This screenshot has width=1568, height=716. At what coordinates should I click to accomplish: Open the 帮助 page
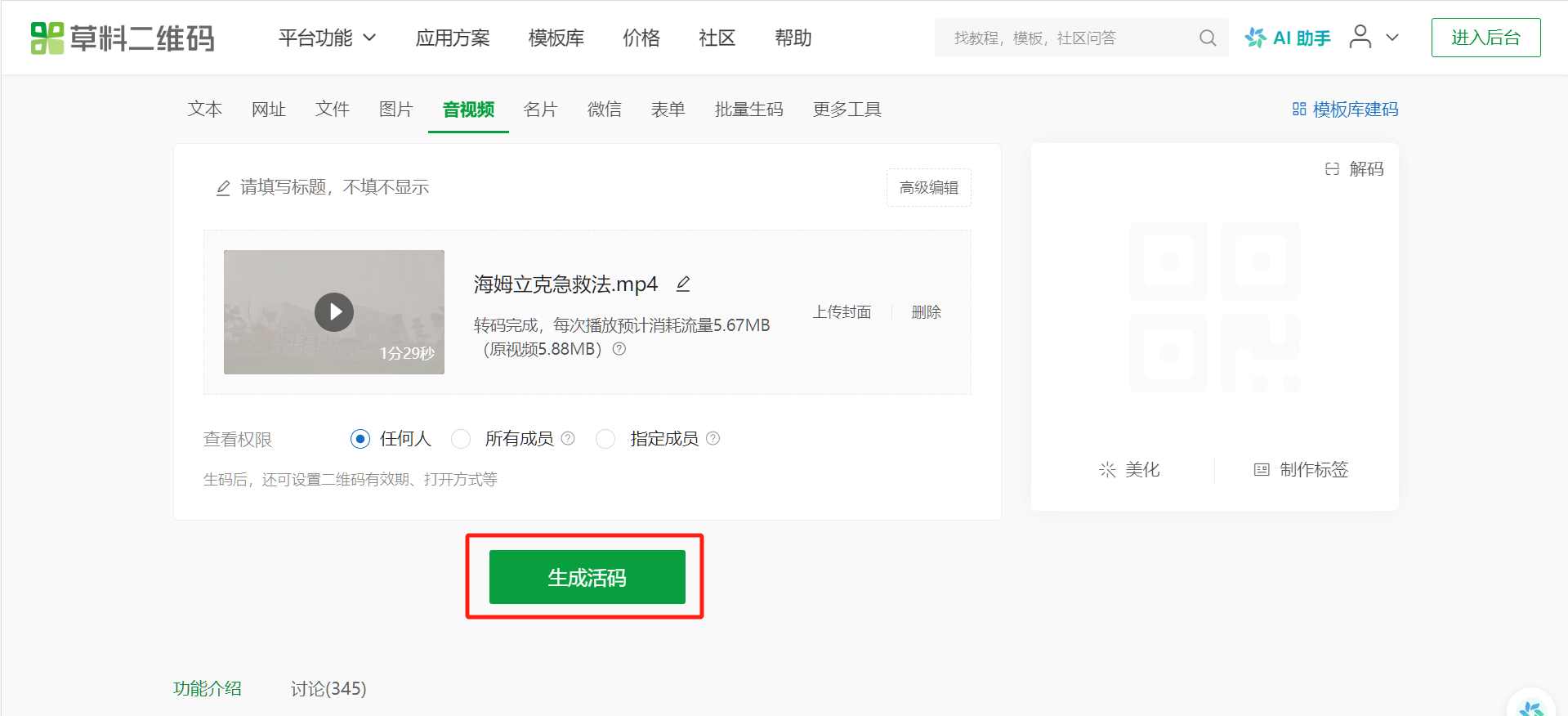point(793,38)
